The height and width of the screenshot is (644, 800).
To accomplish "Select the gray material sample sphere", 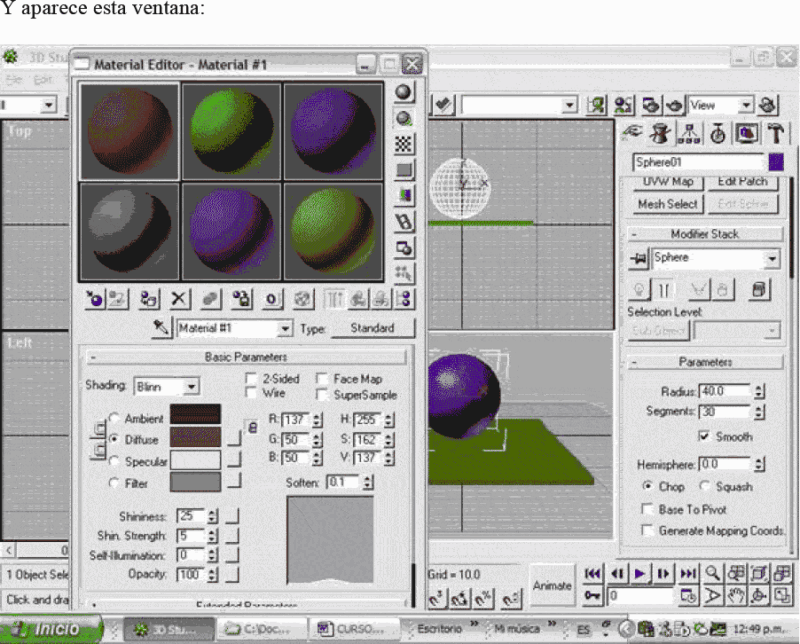I will pyautogui.click(x=129, y=232).
